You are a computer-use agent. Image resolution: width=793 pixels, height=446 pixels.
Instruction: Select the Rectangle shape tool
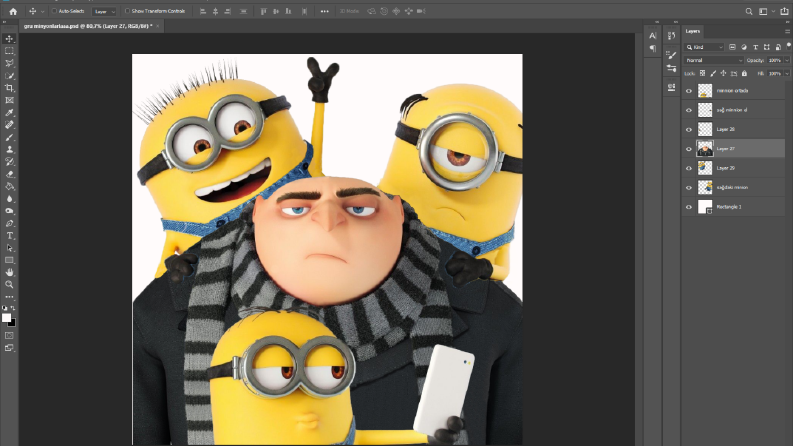click(9, 260)
